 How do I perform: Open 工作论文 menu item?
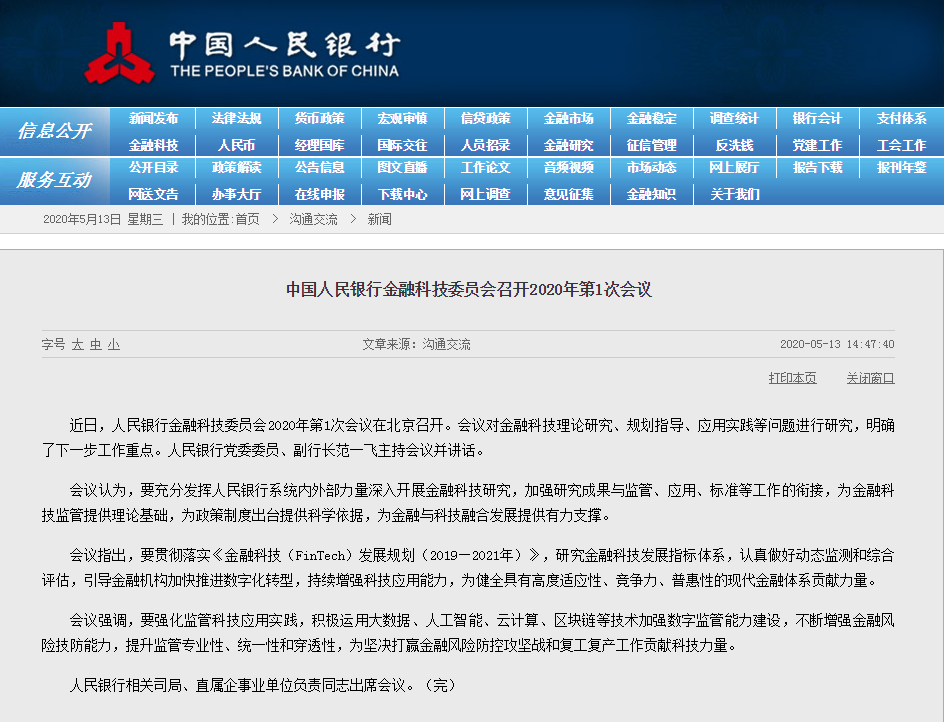click(x=485, y=167)
